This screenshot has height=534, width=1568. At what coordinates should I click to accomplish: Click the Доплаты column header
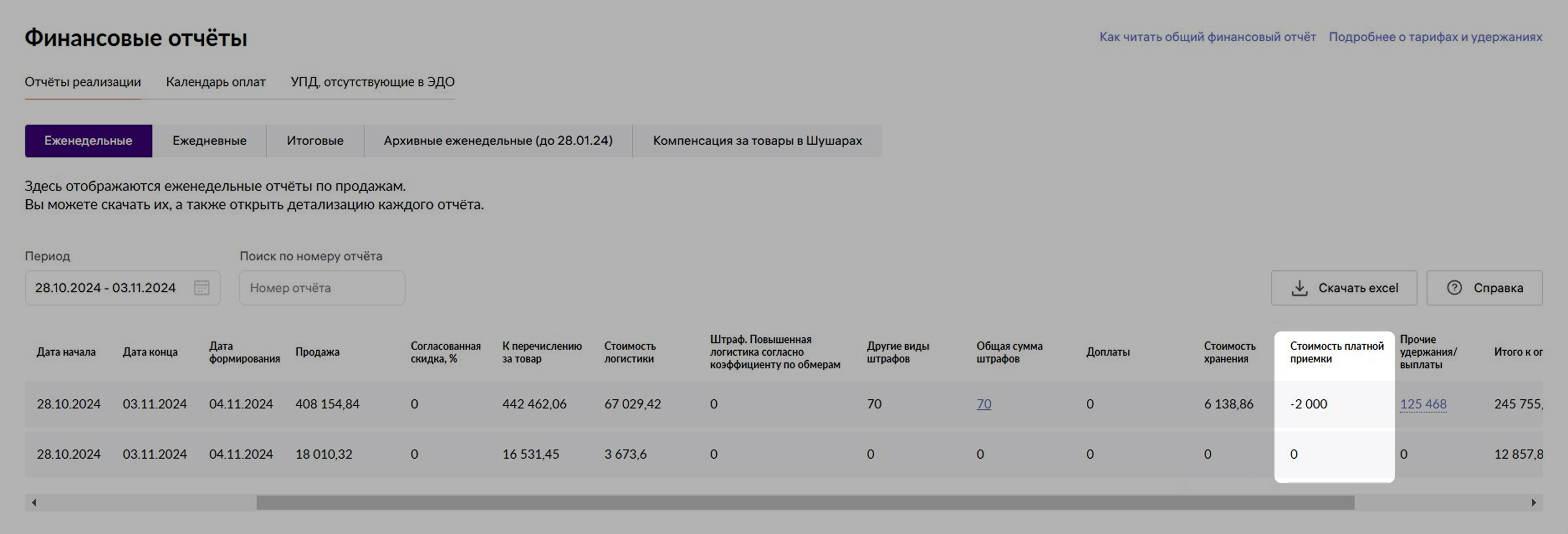1108,352
